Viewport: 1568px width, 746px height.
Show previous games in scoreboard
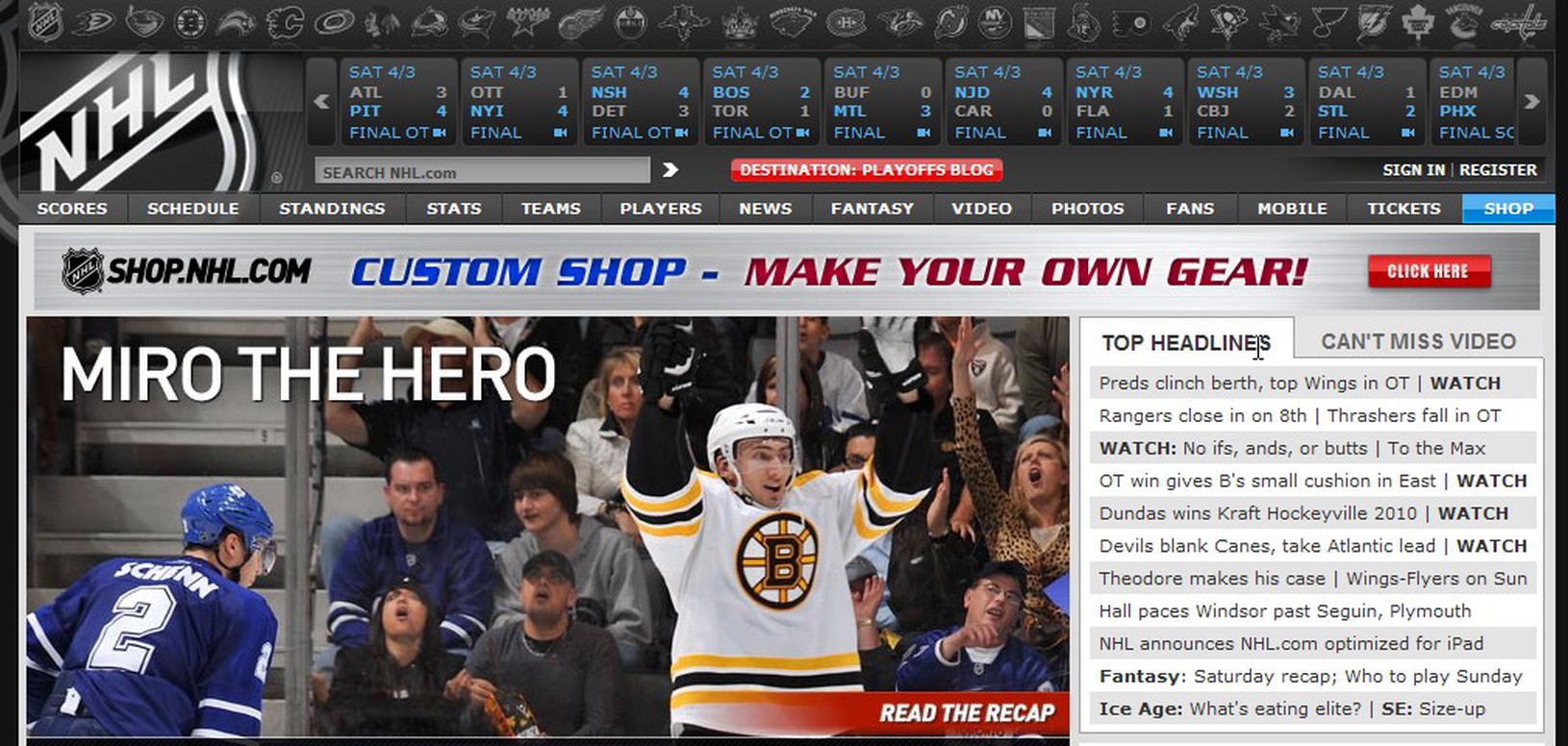321,101
